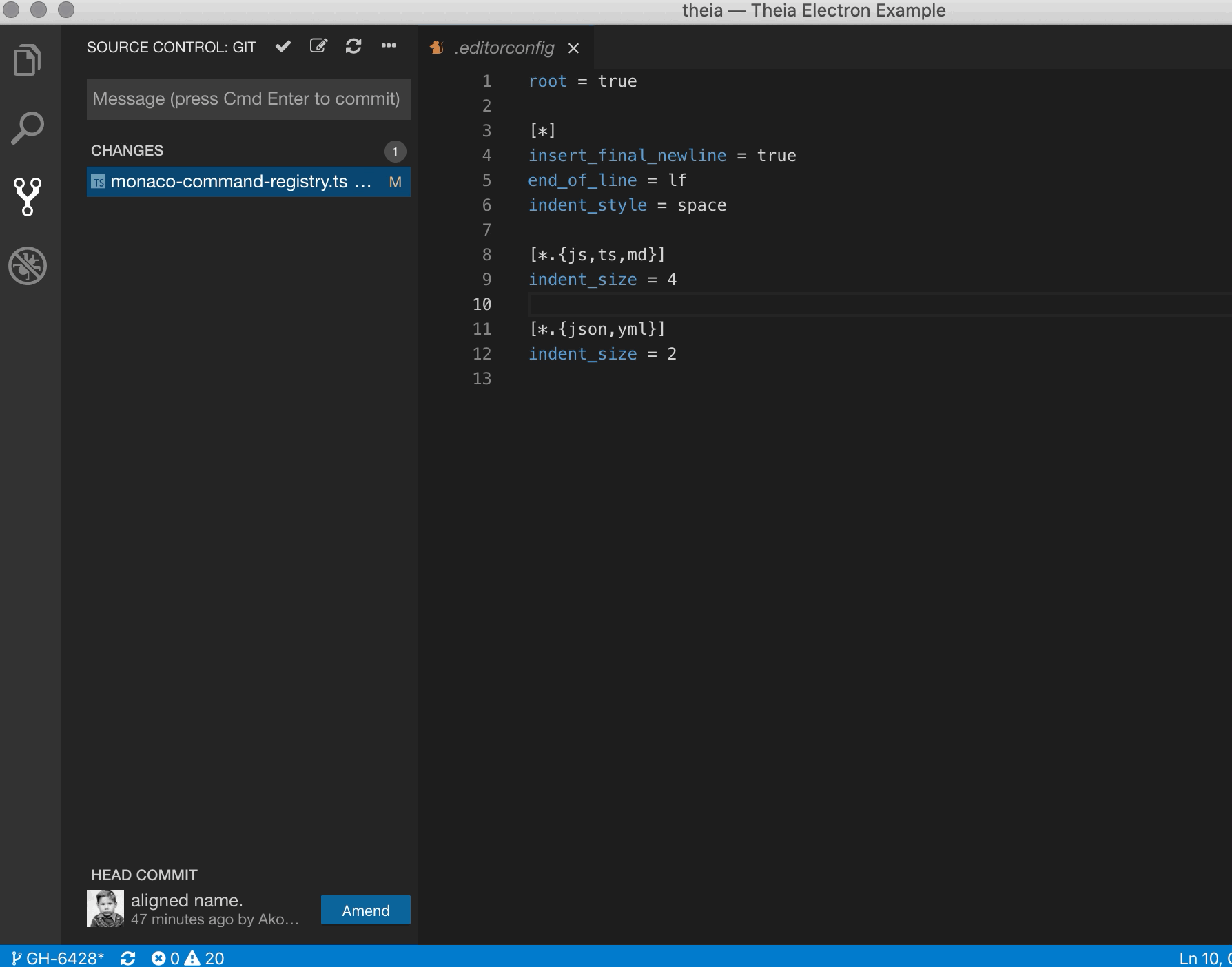
Task: Click the Amend button
Action: point(366,911)
